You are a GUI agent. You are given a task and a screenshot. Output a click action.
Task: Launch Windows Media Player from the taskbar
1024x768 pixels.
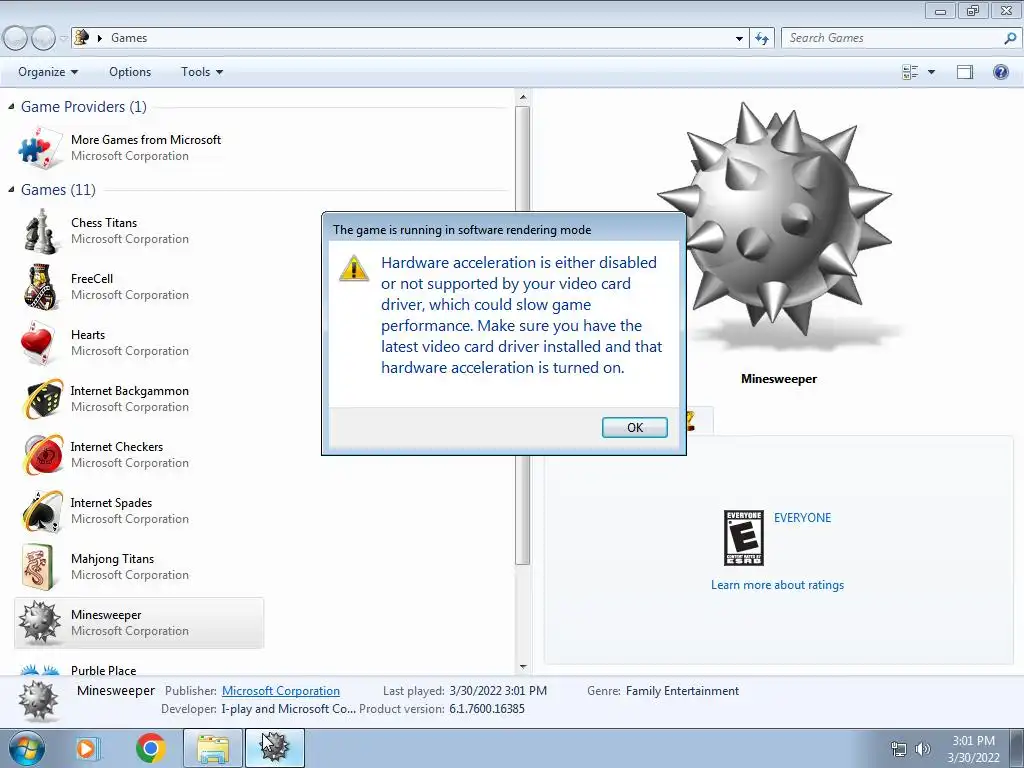(x=87, y=748)
